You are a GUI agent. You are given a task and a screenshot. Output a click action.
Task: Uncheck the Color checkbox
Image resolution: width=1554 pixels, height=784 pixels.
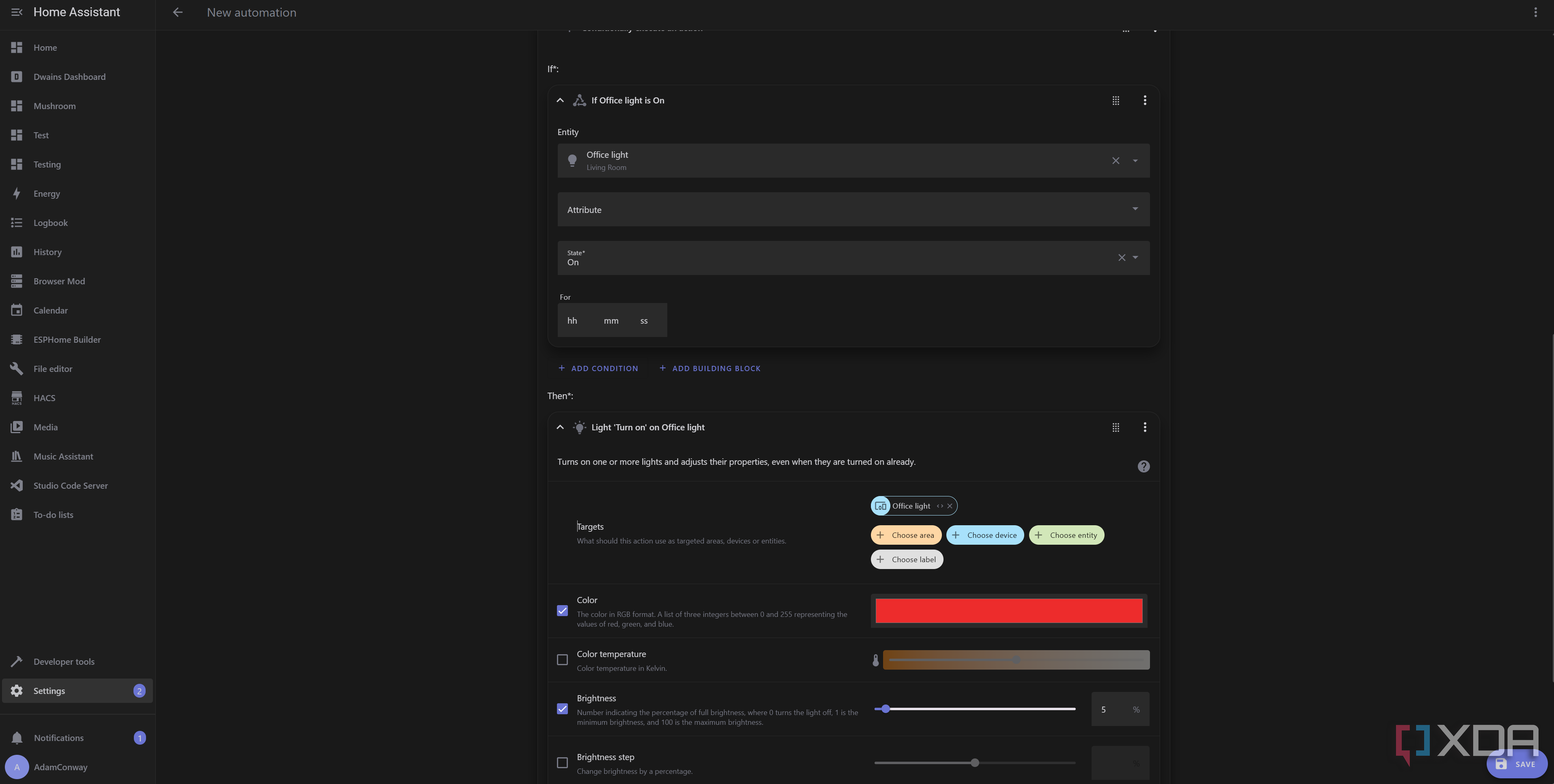[562, 611]
